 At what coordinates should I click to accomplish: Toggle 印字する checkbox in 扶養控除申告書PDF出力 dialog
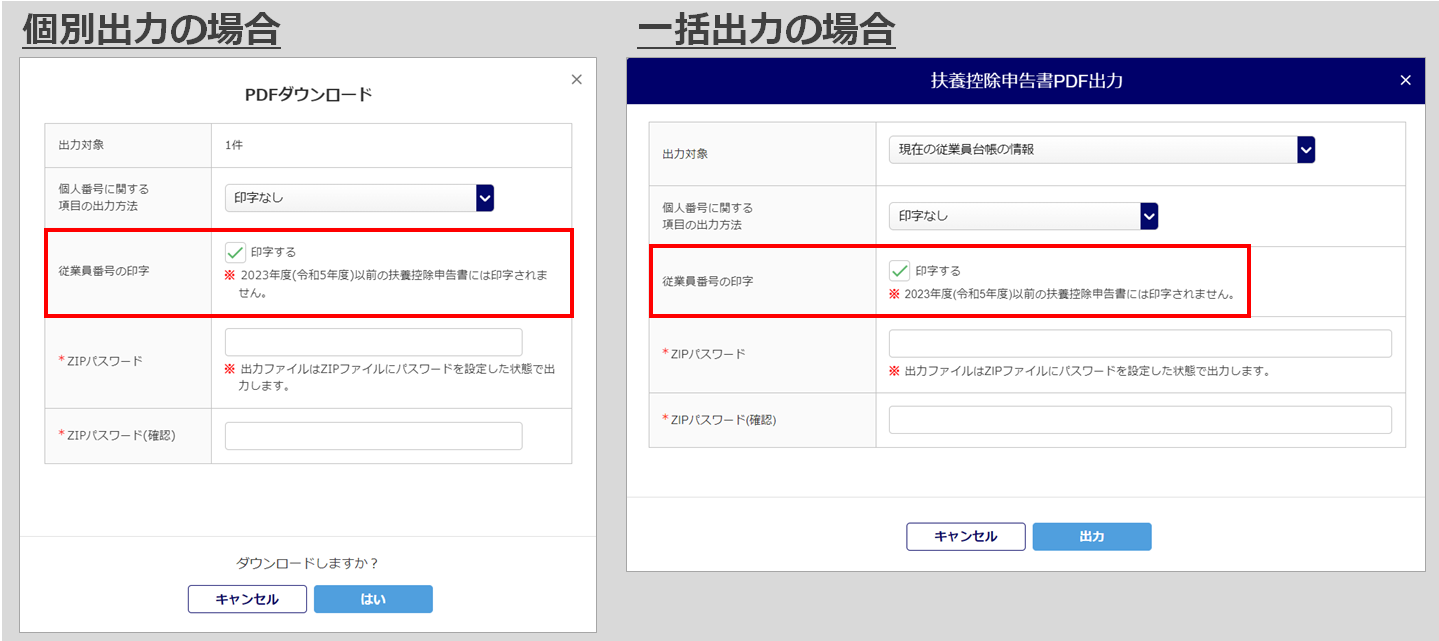(900, 271)
